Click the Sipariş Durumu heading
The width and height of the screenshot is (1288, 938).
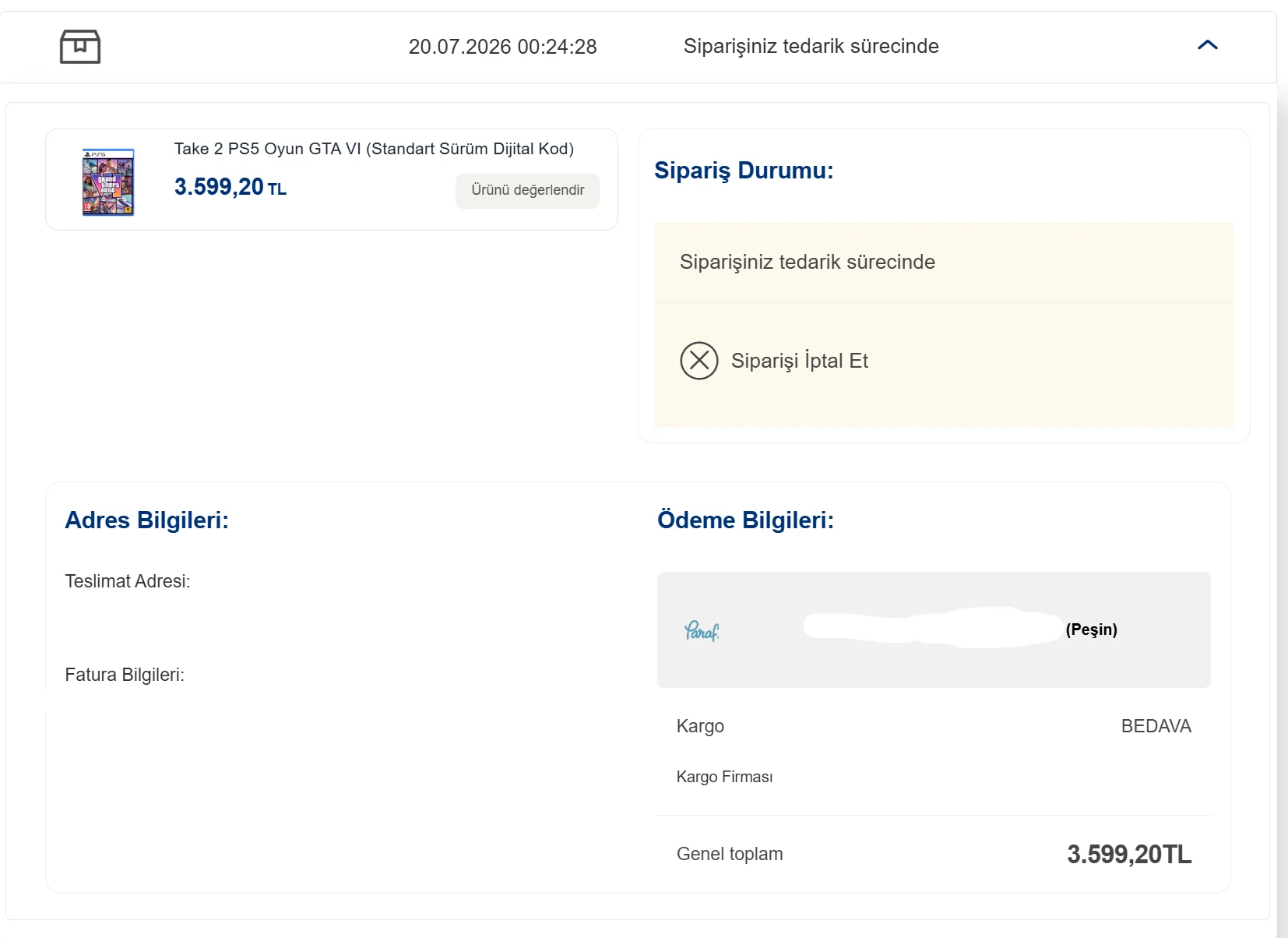(744, 171)
